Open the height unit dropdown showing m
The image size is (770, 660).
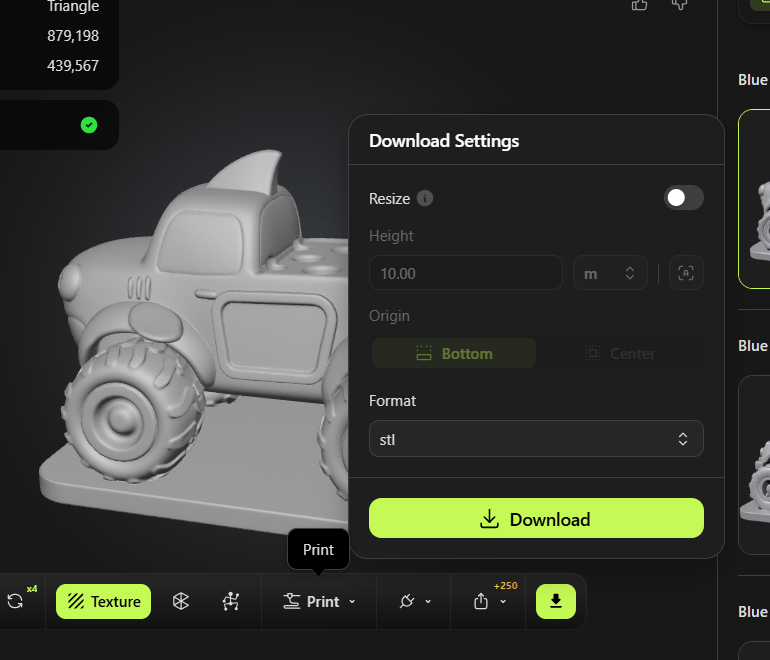coord(610,273)
